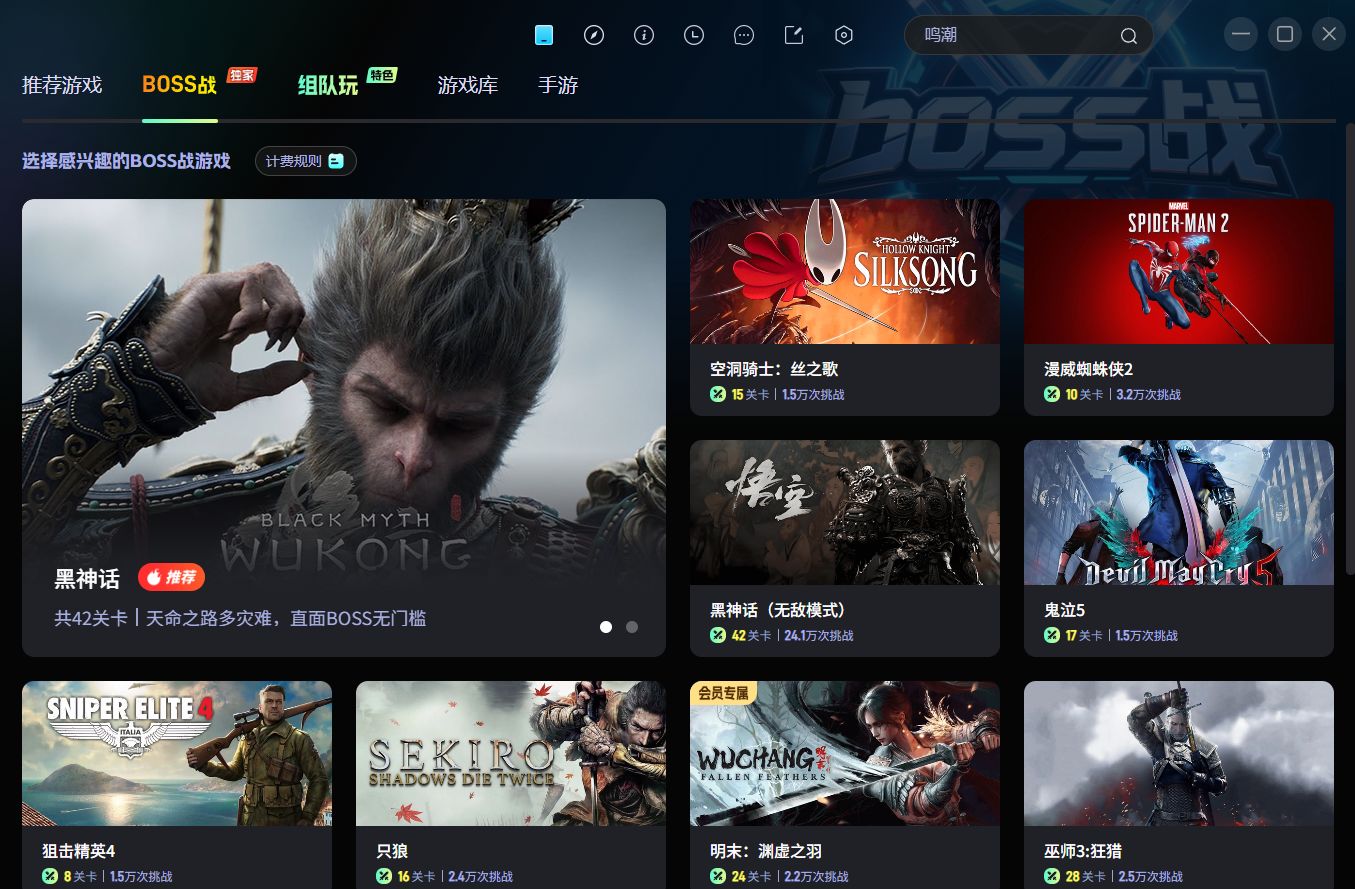This screenshot has width=1355, height=889.
Task: Click the 鬼泣5 title
Action: tap(1065, 610)
